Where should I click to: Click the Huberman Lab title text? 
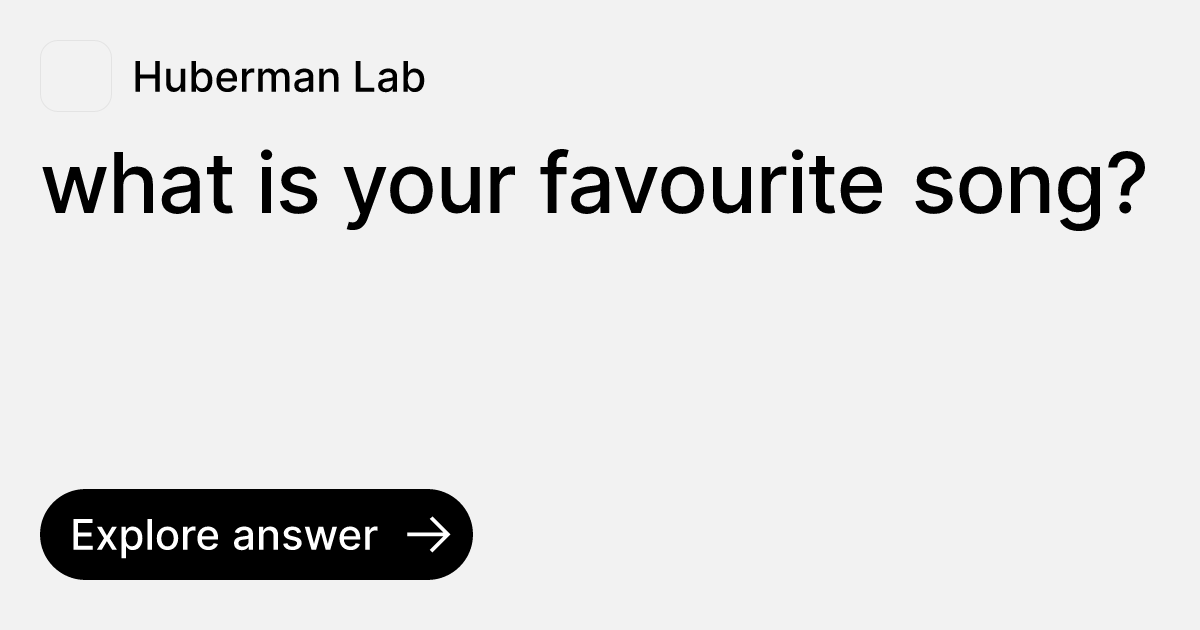point(279,76)
